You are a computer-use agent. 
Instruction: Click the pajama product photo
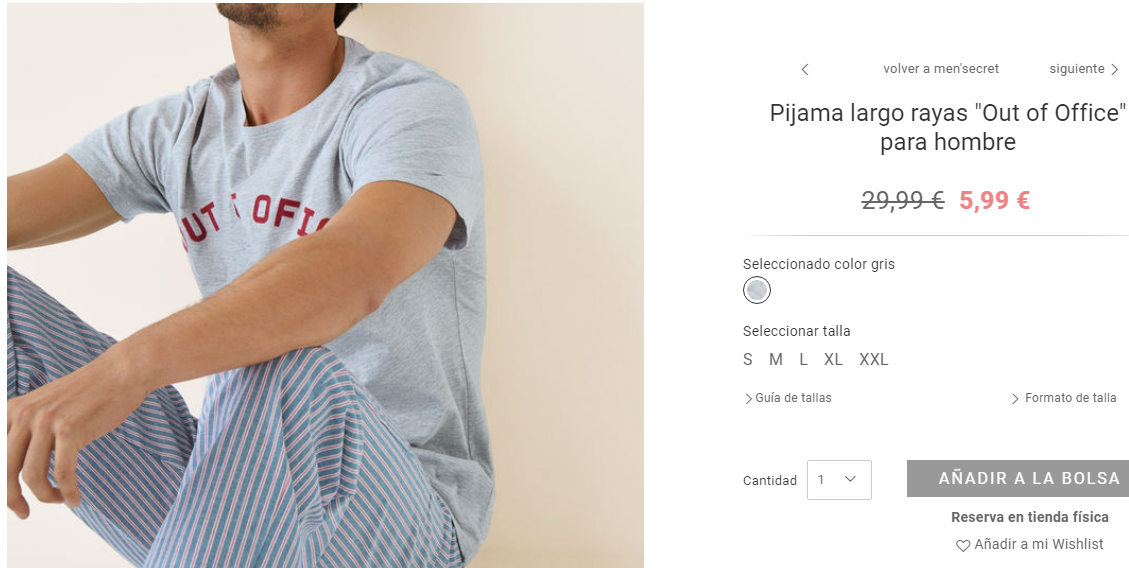[x=325, y=285]
